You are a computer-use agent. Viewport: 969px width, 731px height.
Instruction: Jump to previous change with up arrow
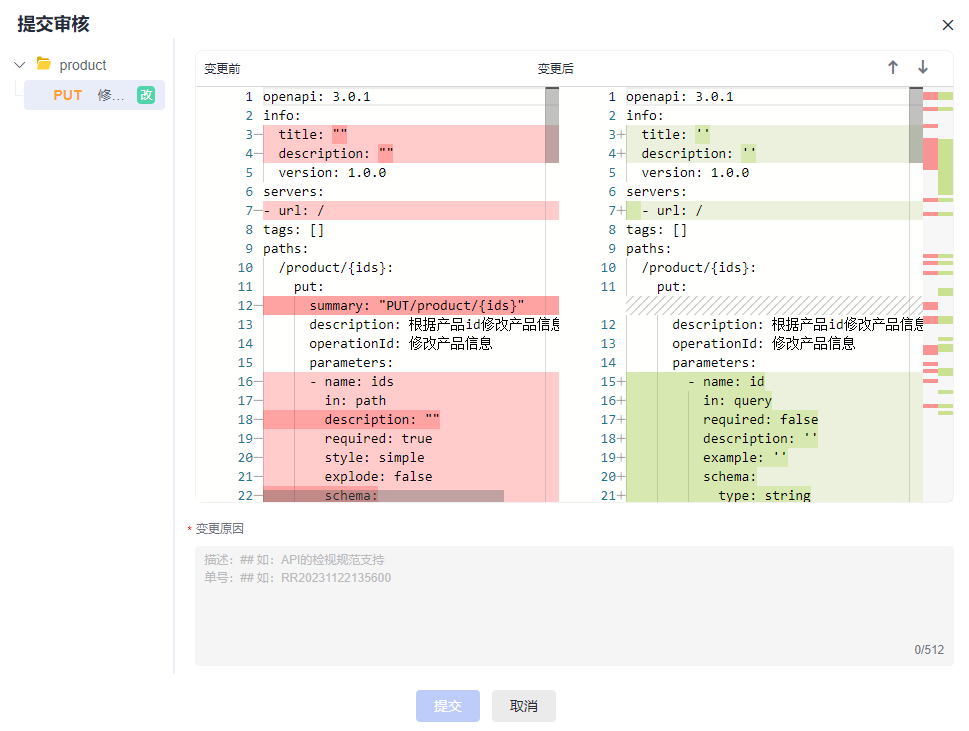click(893, 67)
